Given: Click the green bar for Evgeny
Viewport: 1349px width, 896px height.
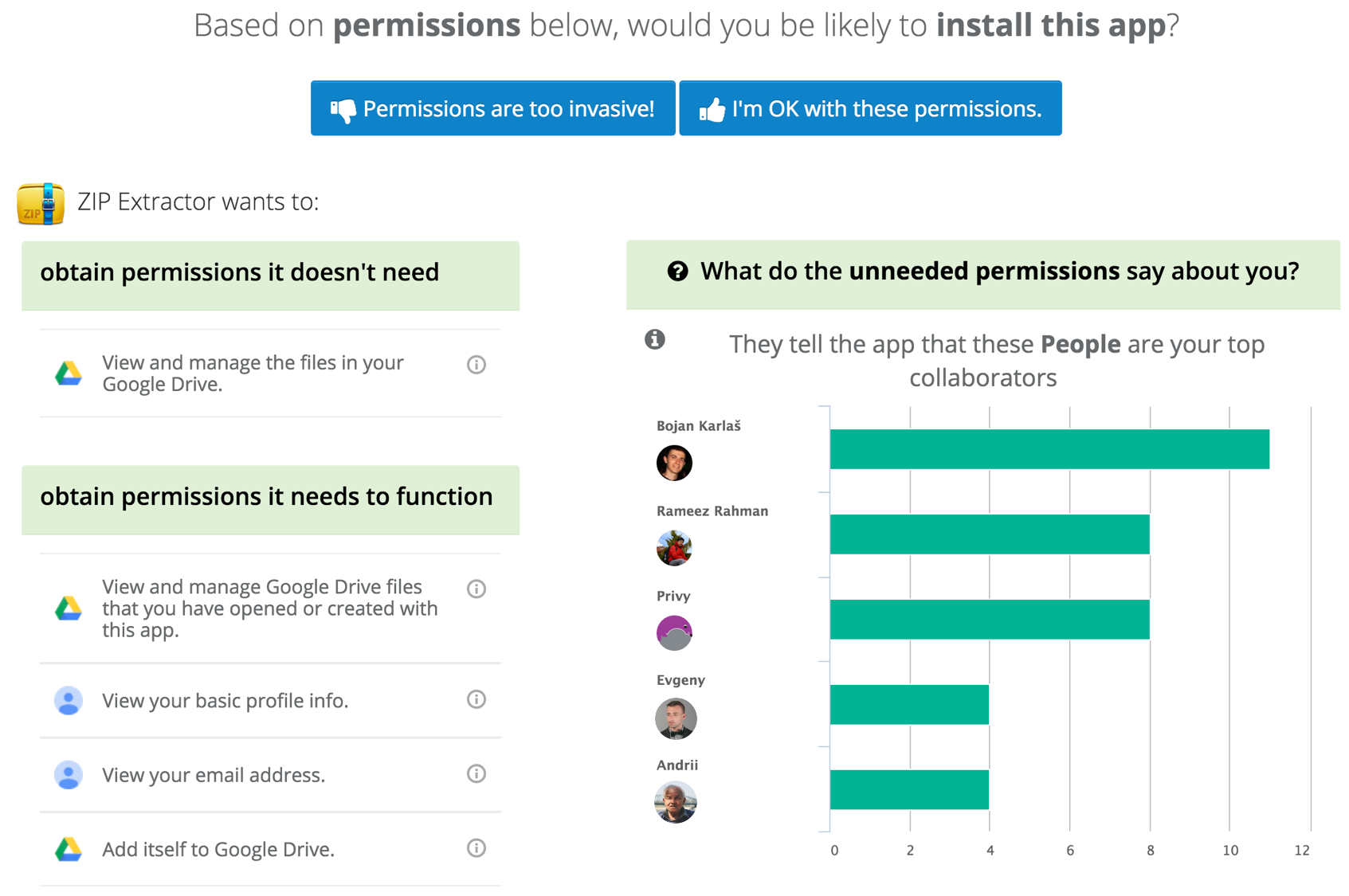Looking at the screenshot, I should [x=909, y=704].
